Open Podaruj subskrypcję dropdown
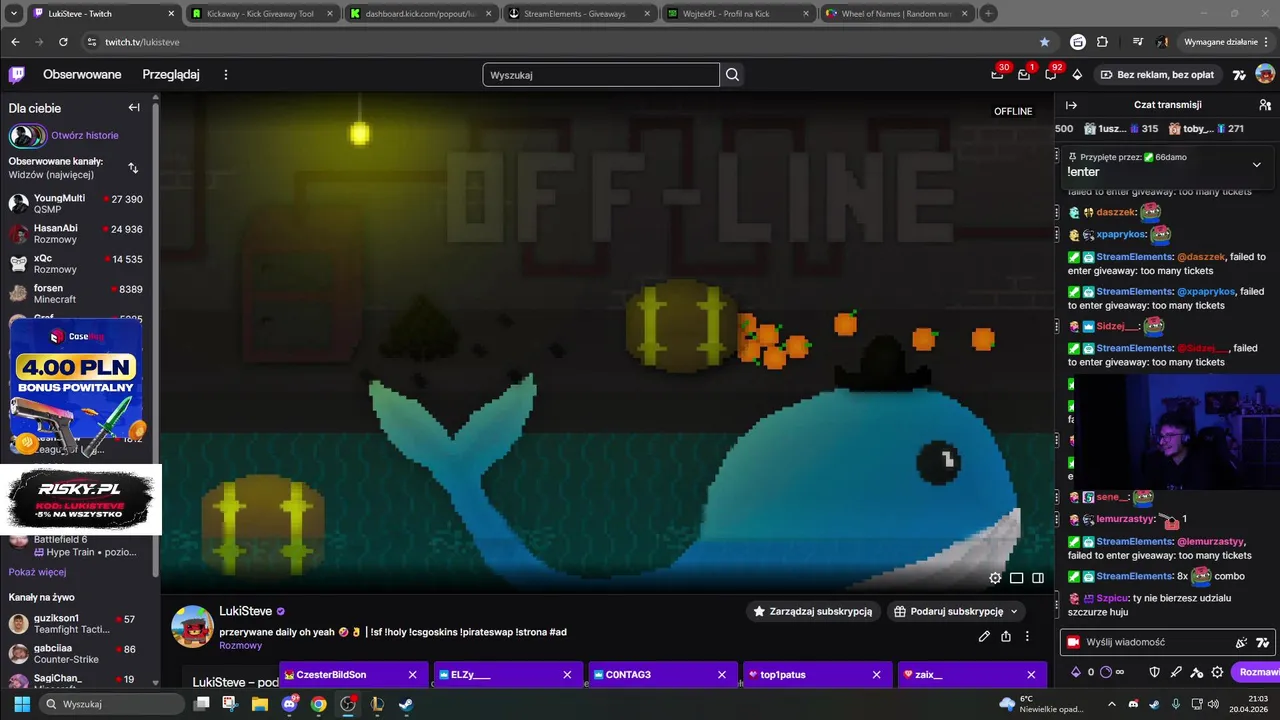Image resolution: width=1280 pixels, height=720 pixels. pos(956,611)
